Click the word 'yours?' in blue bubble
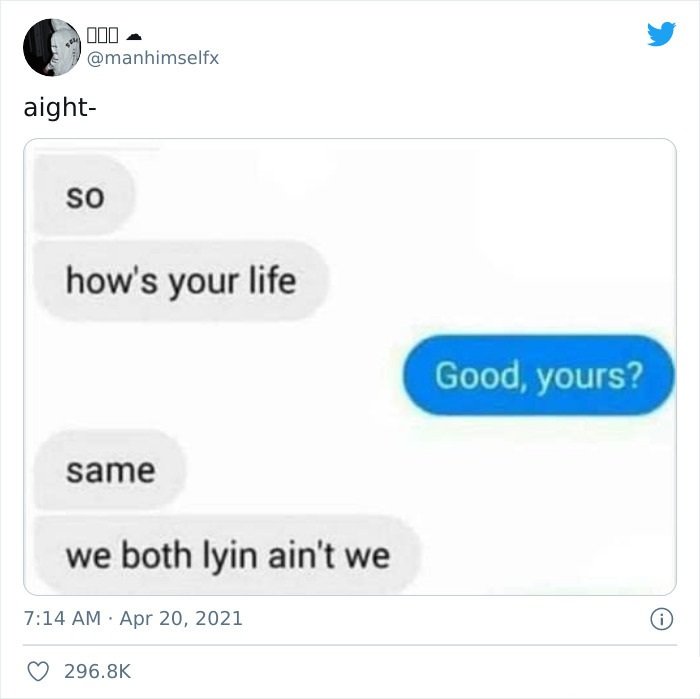700x699 pixels. [589, 376]
